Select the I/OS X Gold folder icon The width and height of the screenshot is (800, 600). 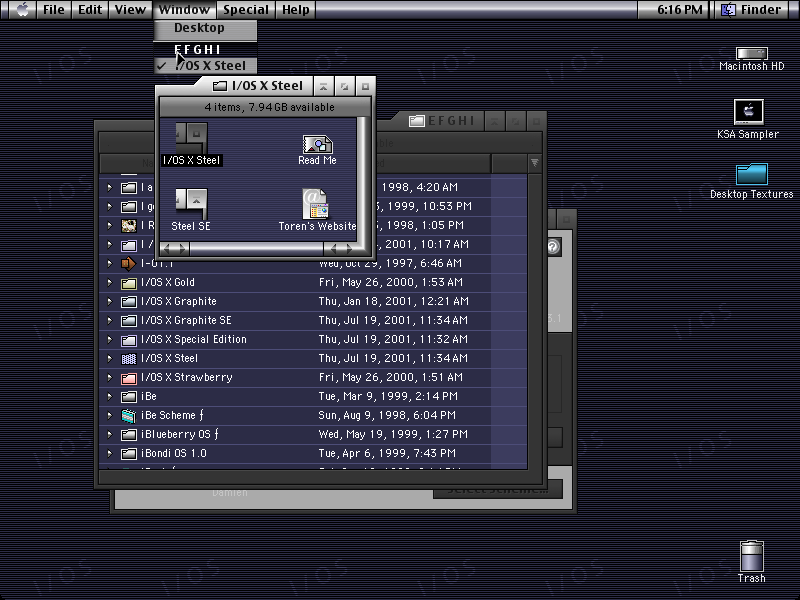(129, 283)
